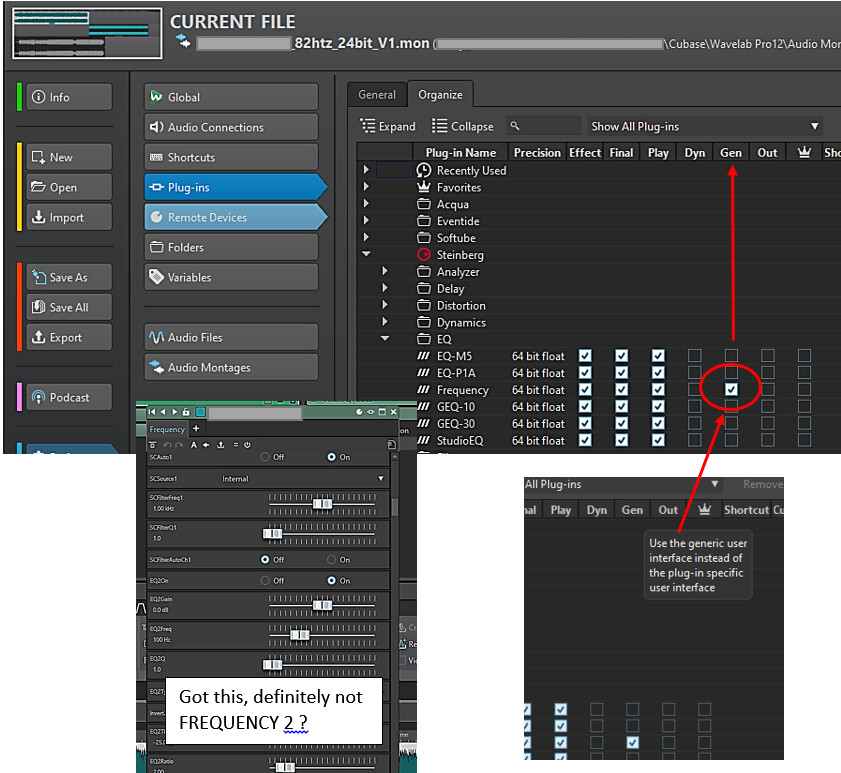Open Audio Connections settings
Viewport: 841px width, 773px height.
coord(231,127)
